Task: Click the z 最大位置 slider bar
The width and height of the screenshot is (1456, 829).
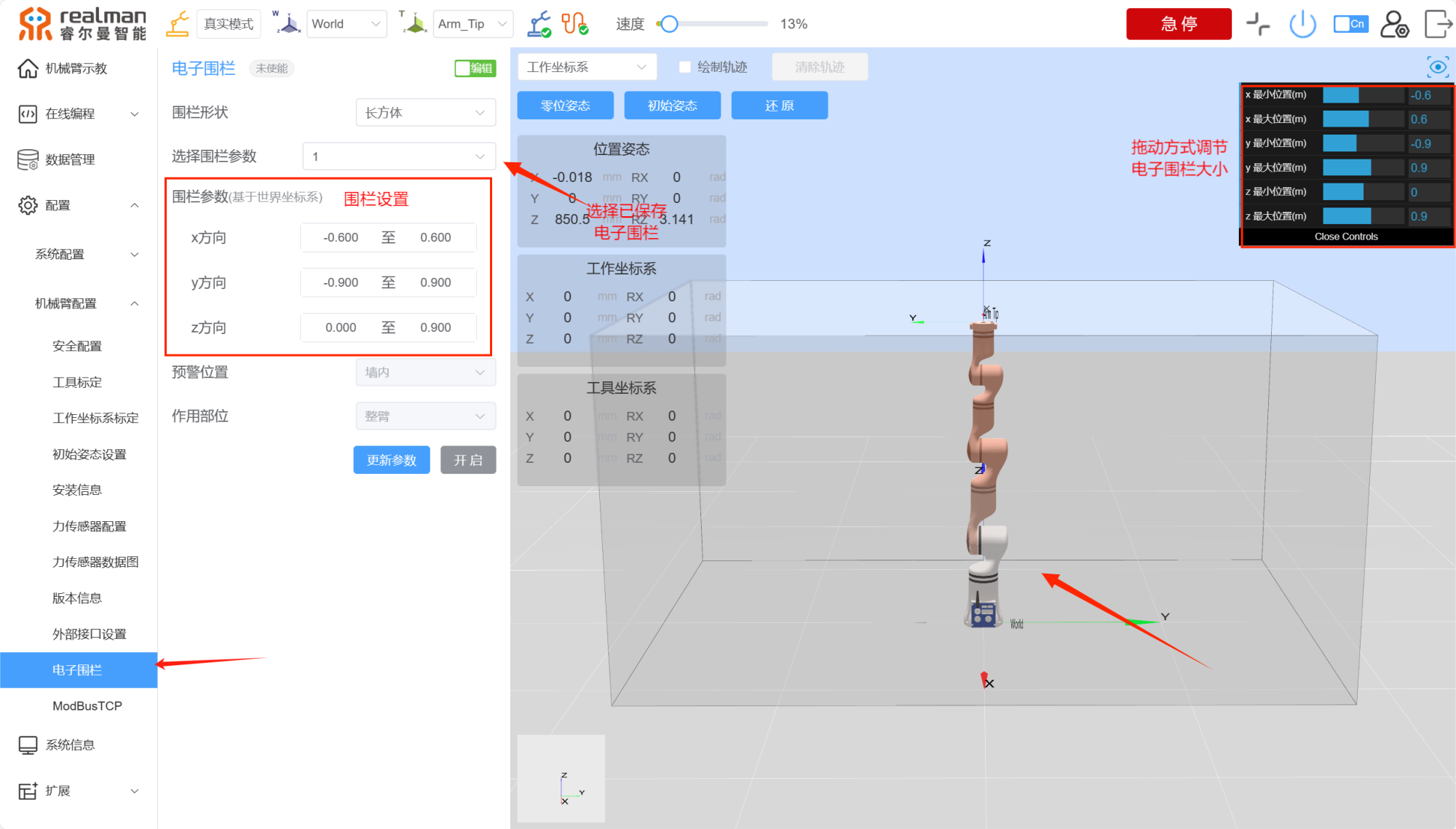Action: tap(1363, 216)
